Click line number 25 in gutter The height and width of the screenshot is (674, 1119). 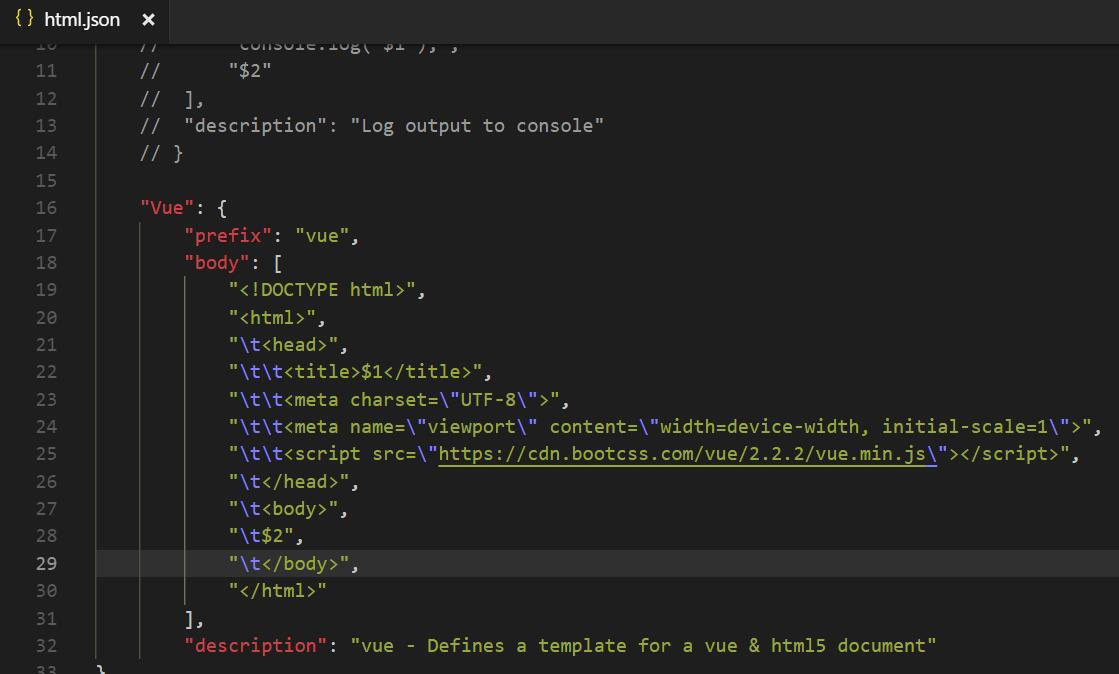(46, 454)
